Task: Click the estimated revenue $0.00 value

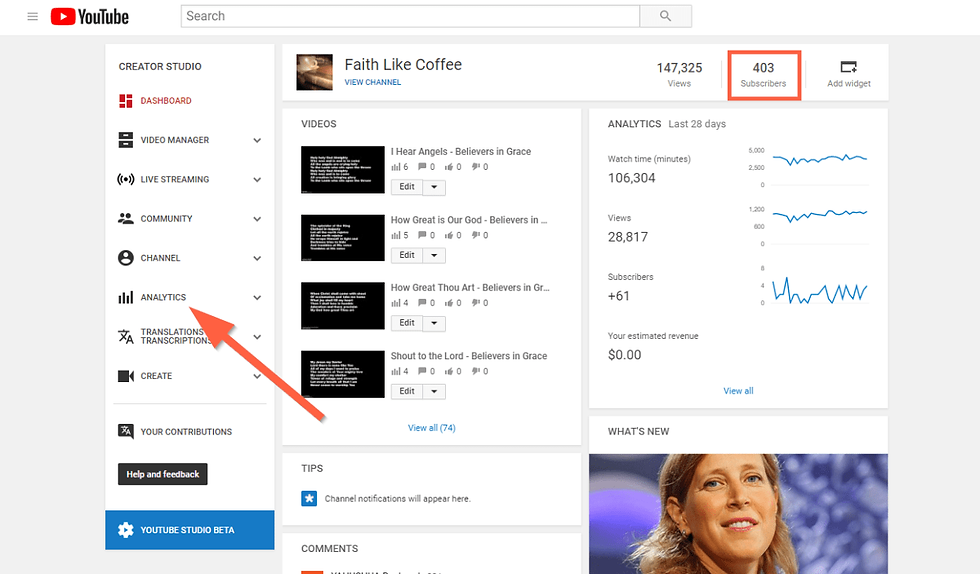Action: pos(624,355)
